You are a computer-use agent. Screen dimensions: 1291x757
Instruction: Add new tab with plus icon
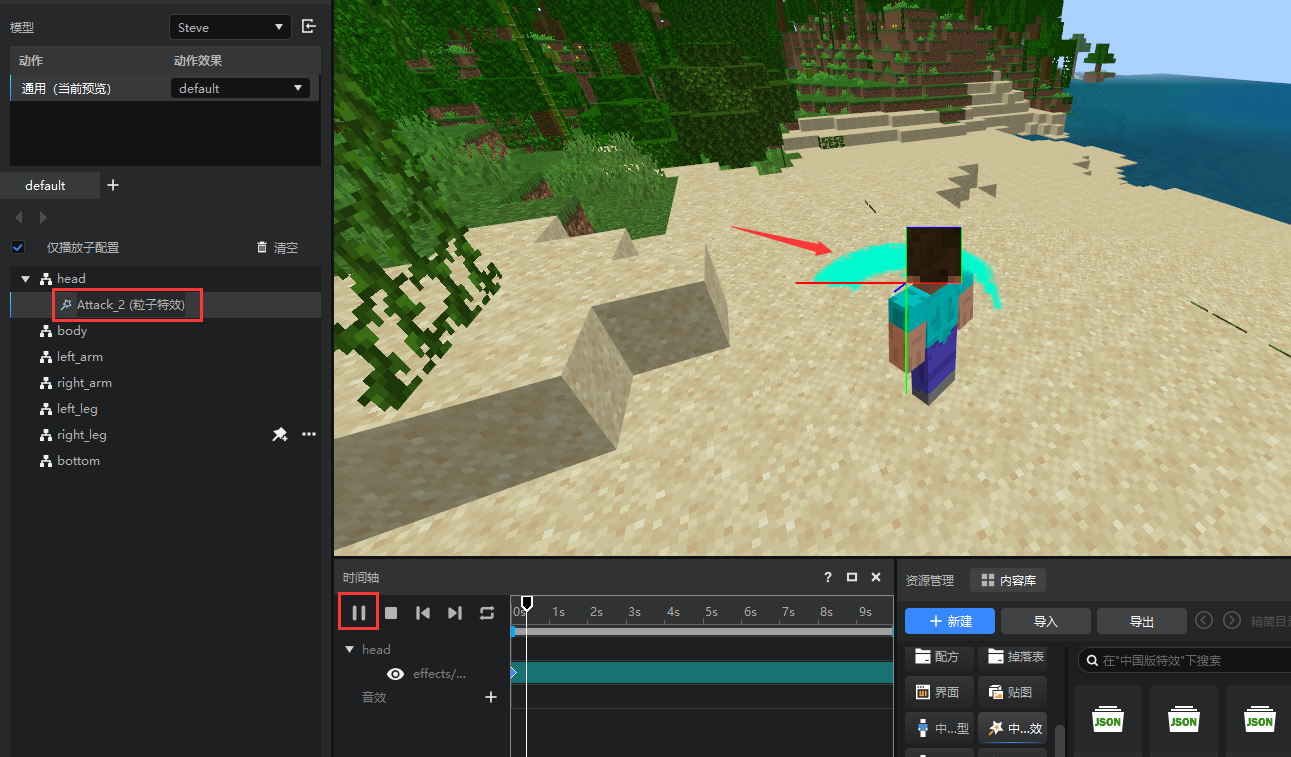click(x=113, y=185)
